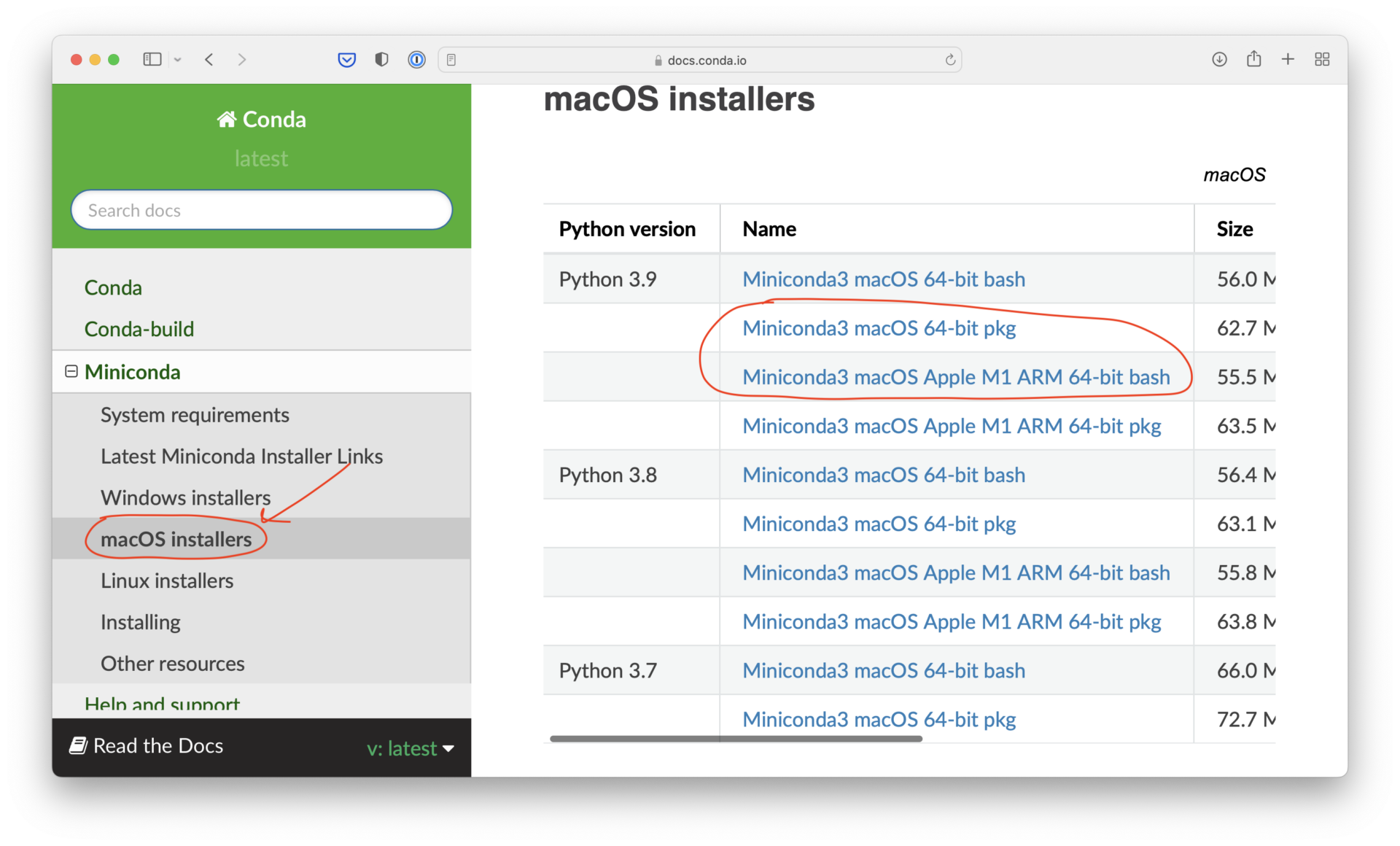1400x846 pixels.
Task: Open a new tab with the plus icon
Action: [1288, 60]
